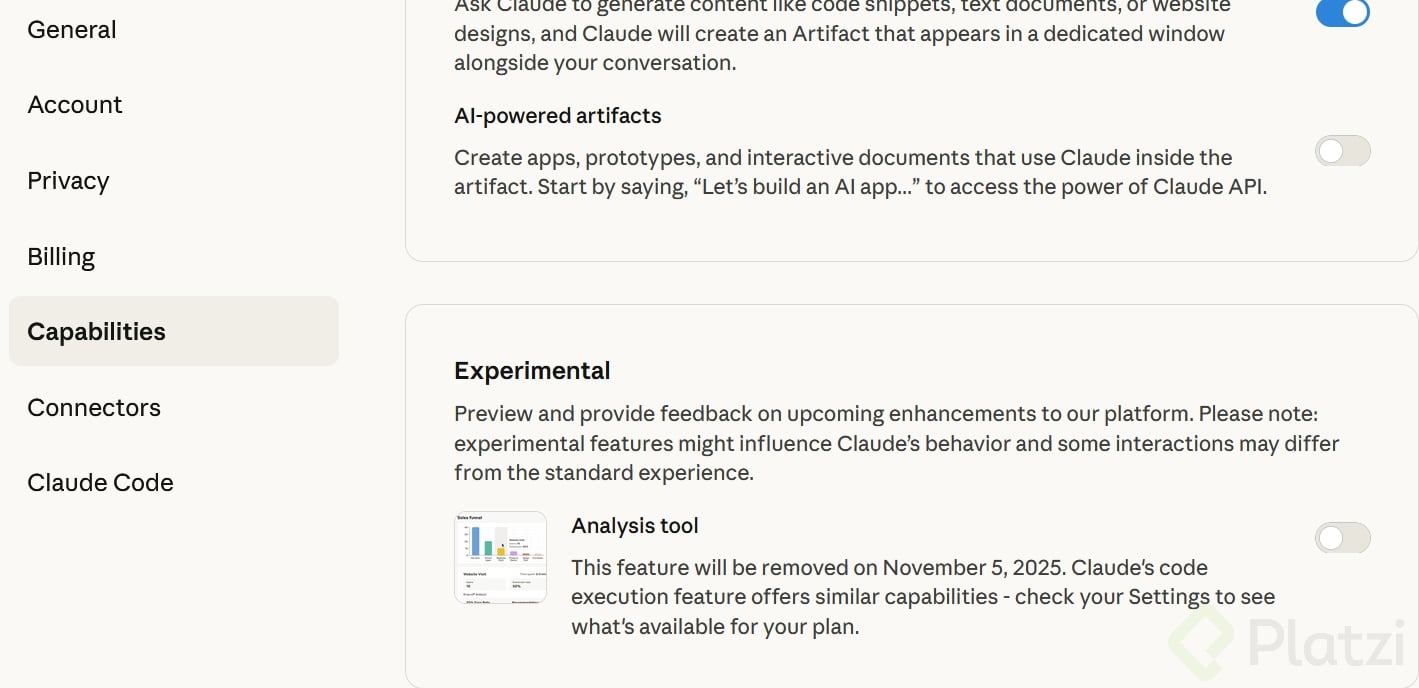
Task: Select Billing in the sidebar
Action: [61, 257]
